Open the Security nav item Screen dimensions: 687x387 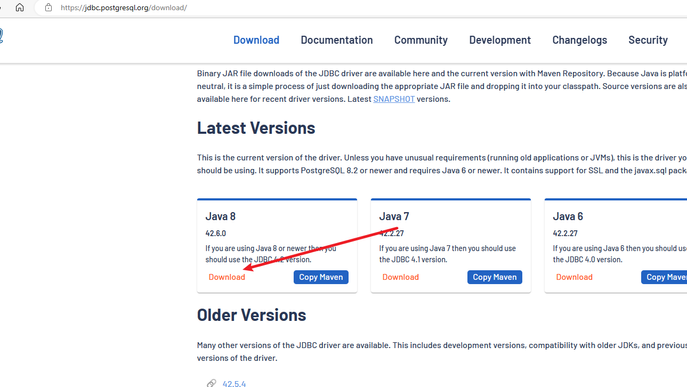coord(648,40)
